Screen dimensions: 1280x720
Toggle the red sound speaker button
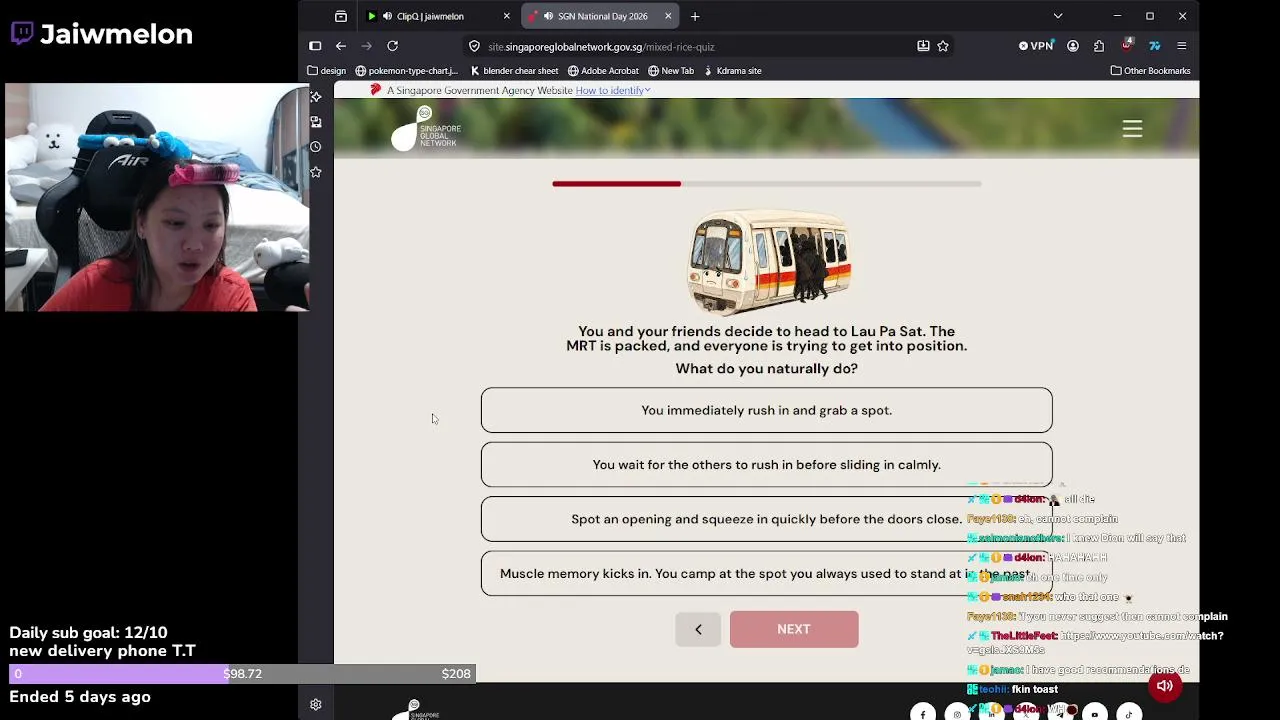tap(1165, 686)
